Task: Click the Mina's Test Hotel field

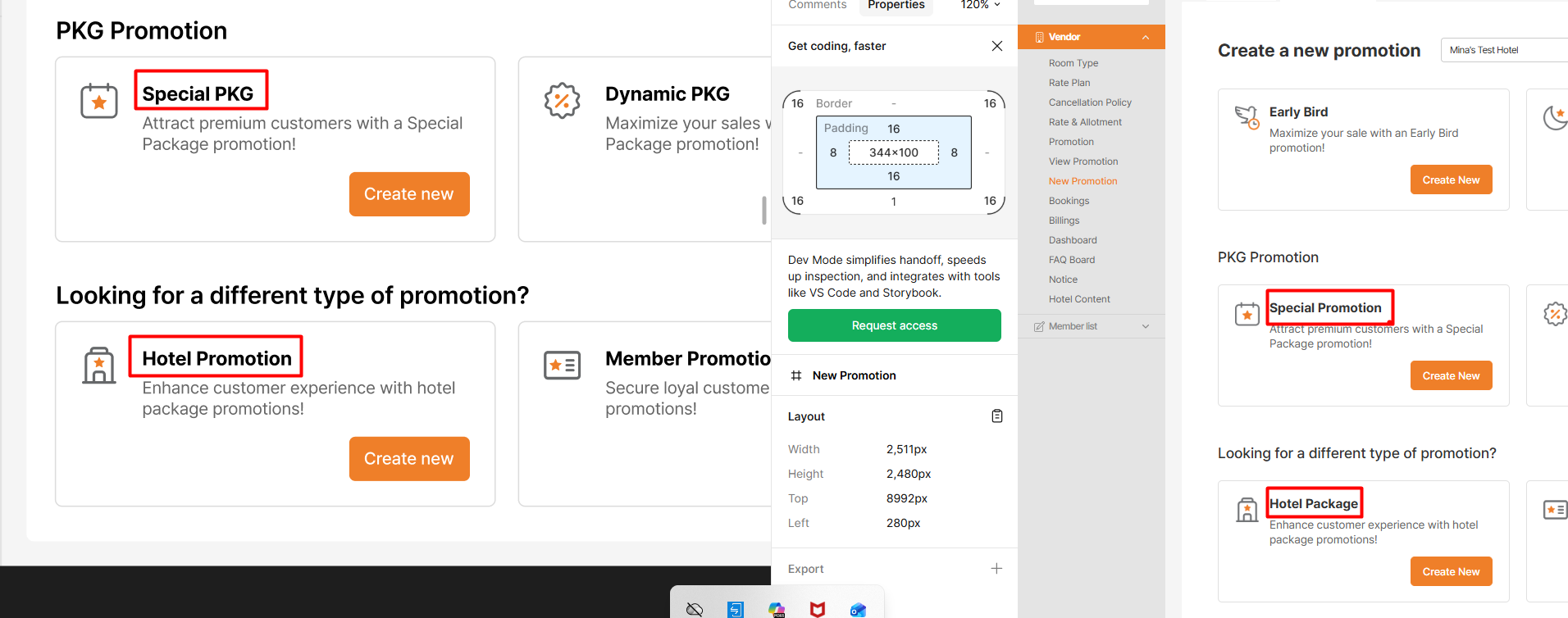Action: point(1503,50)
